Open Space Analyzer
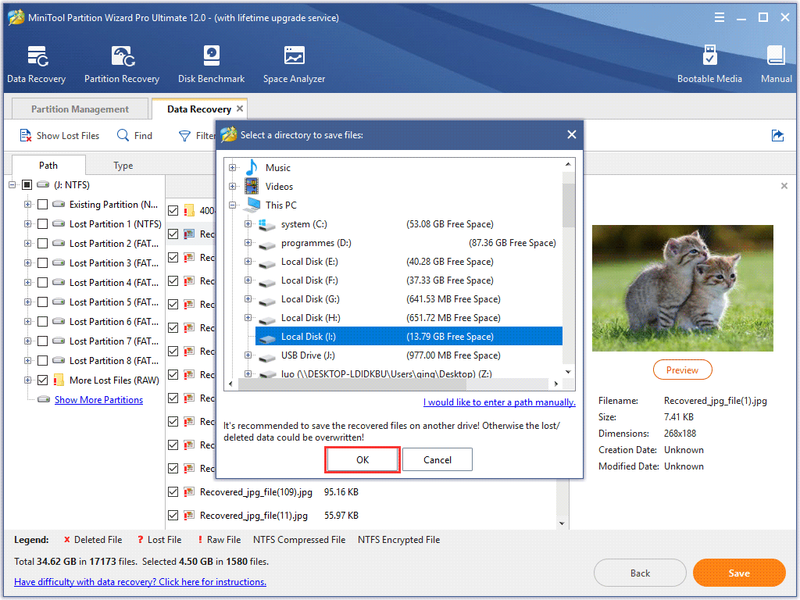 pos(294,56)
